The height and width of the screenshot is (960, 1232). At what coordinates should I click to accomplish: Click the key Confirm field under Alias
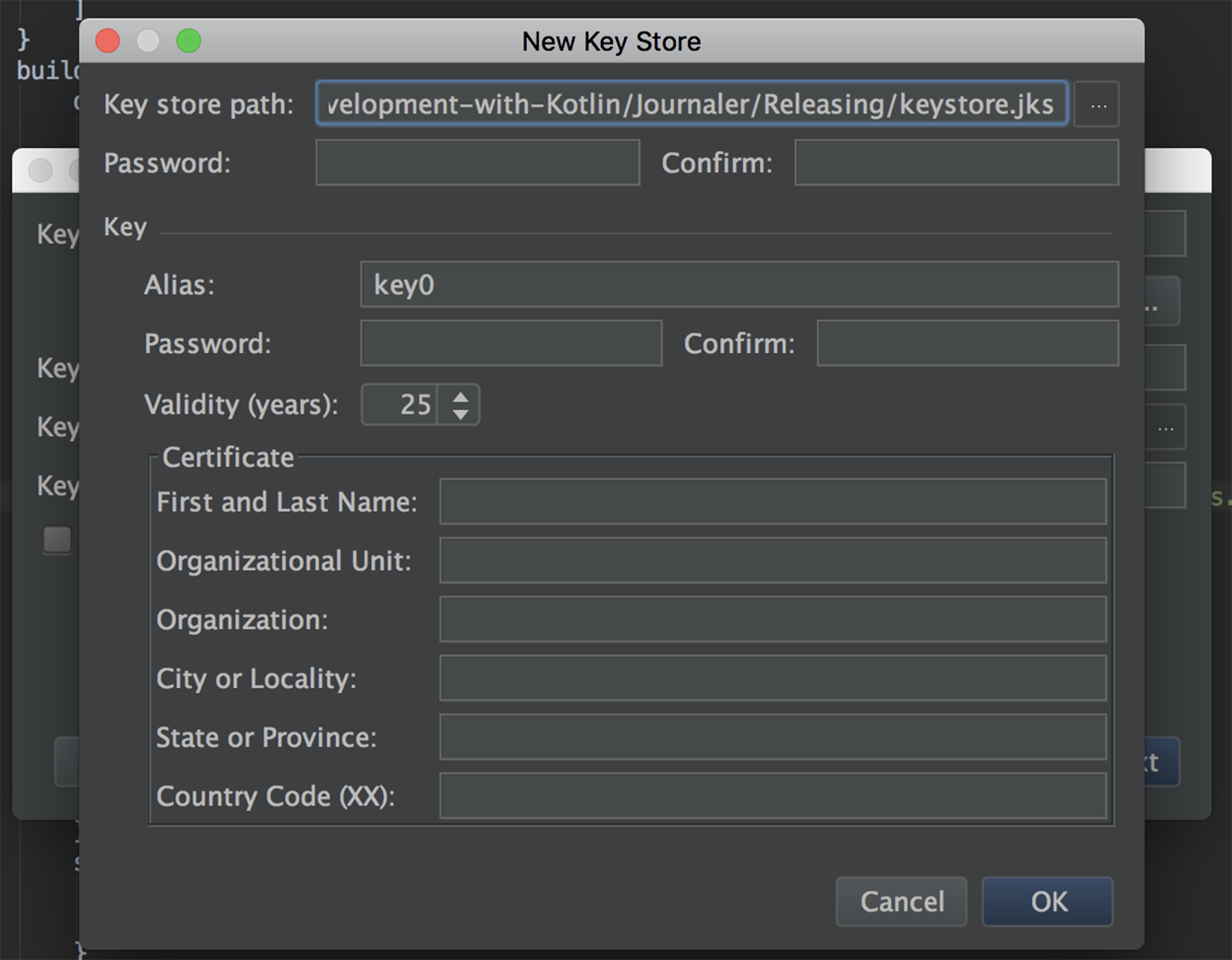pyautogui.click(x=968, y=343)
